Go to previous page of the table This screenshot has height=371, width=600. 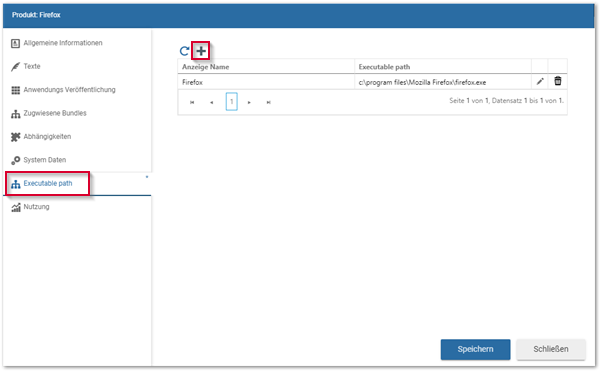[x=212, y=102]
